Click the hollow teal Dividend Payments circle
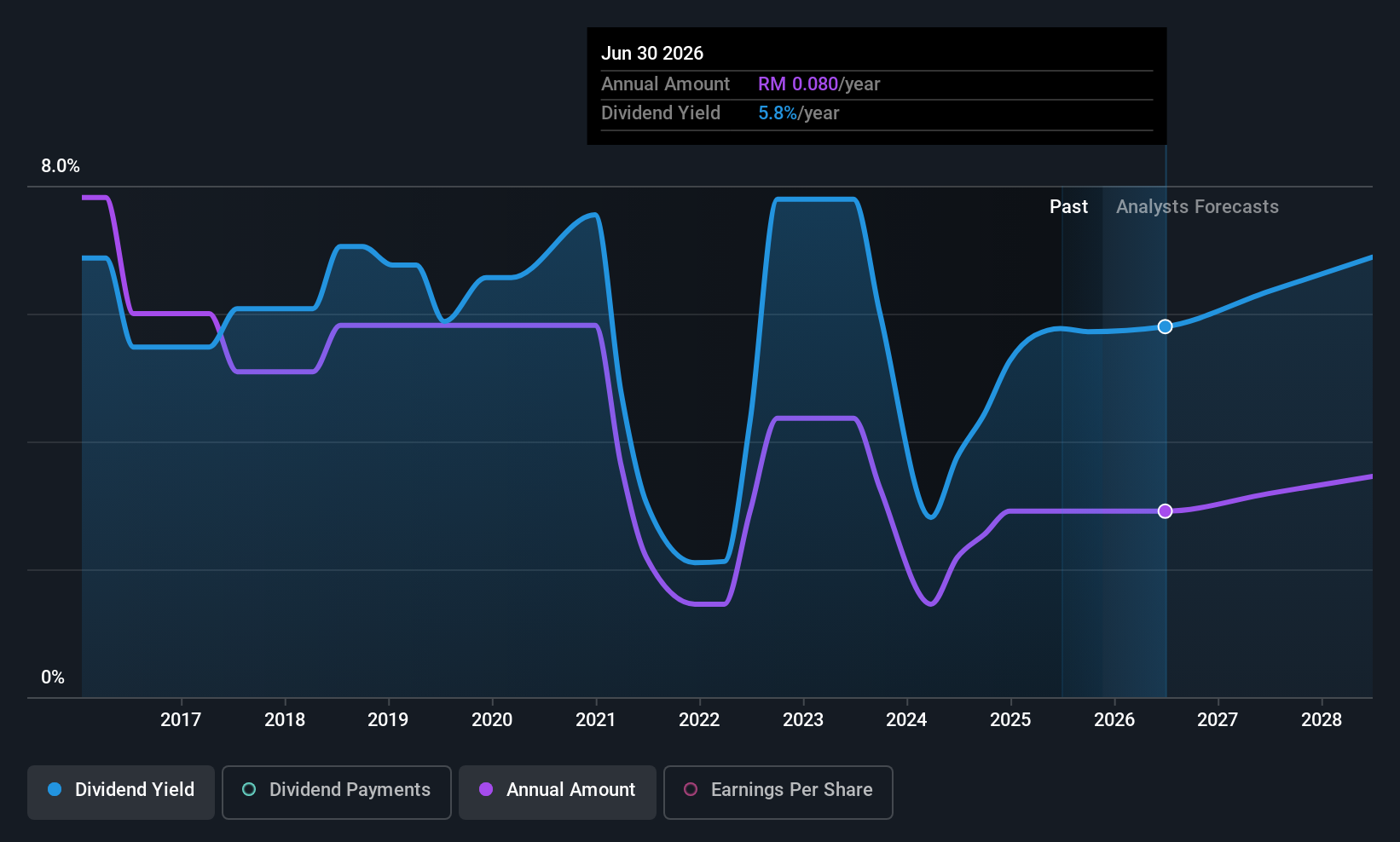 [x=249, y=789]
